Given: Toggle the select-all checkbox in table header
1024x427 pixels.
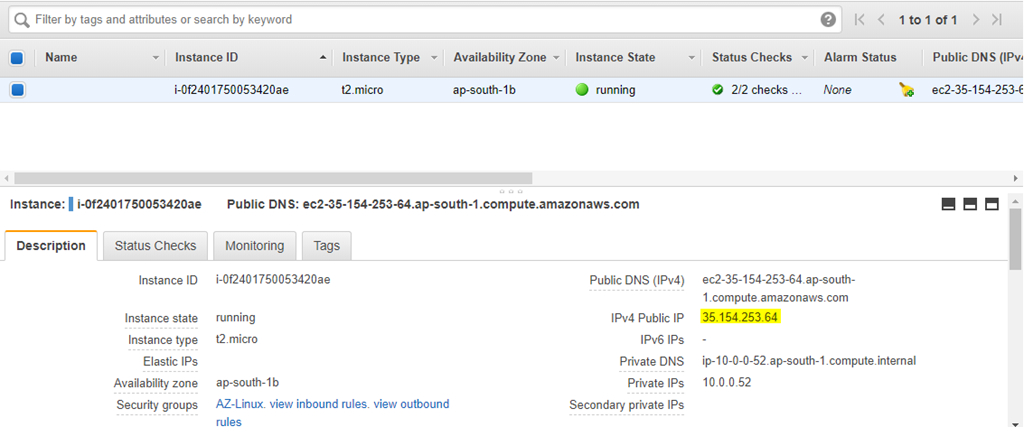Looking at the screenshot, I should (x=17, y=58).
